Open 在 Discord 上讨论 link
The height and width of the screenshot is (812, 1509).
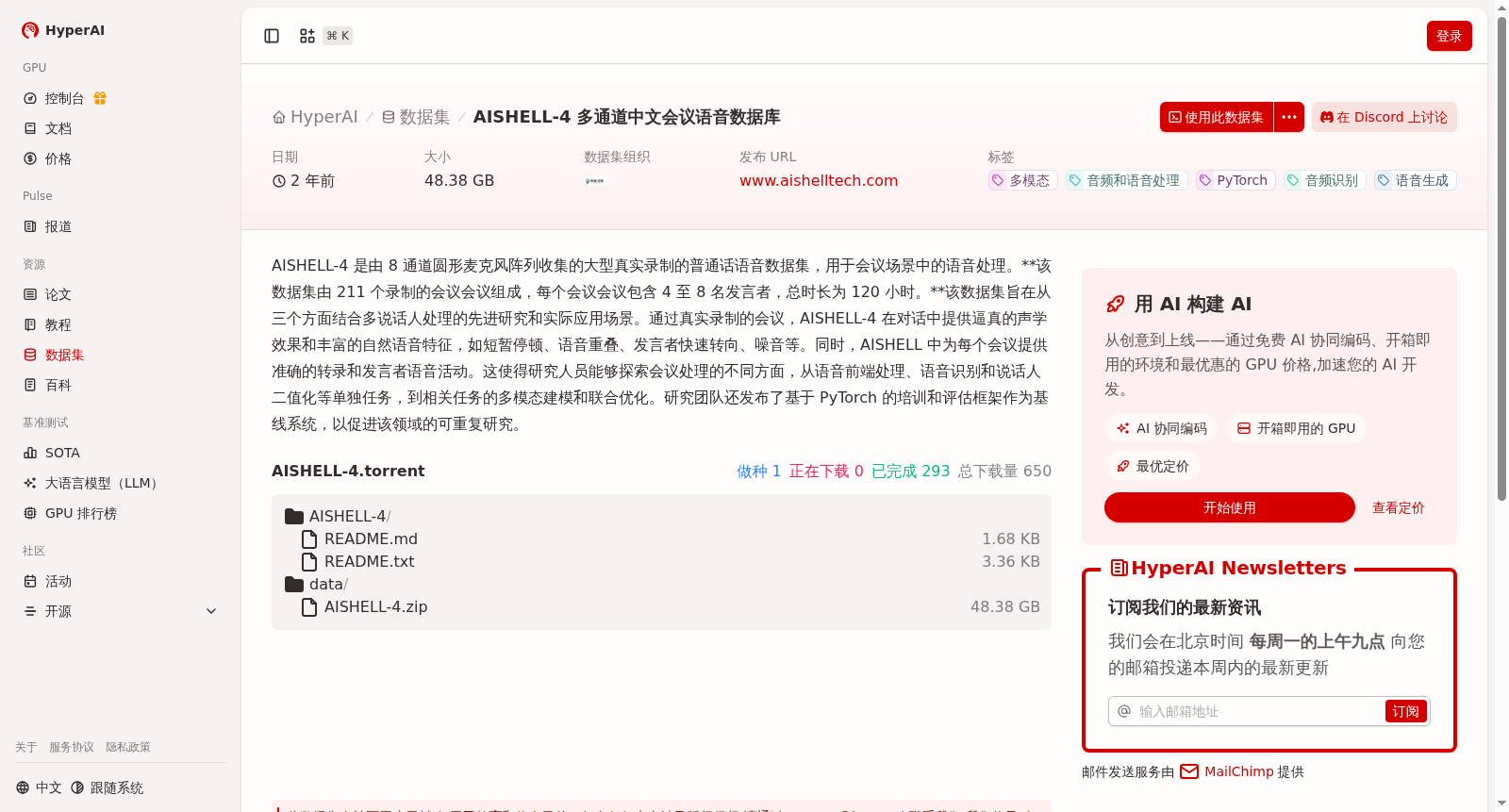1385,117
